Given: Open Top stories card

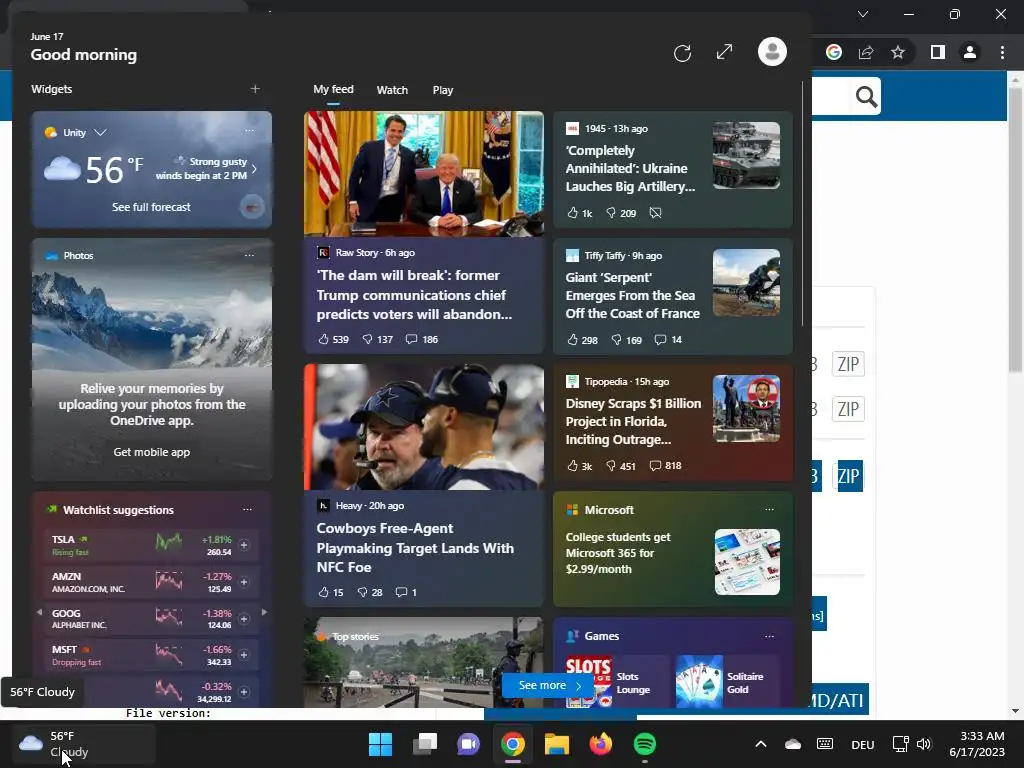Looking at the screenshot, I should click(424, 662).
